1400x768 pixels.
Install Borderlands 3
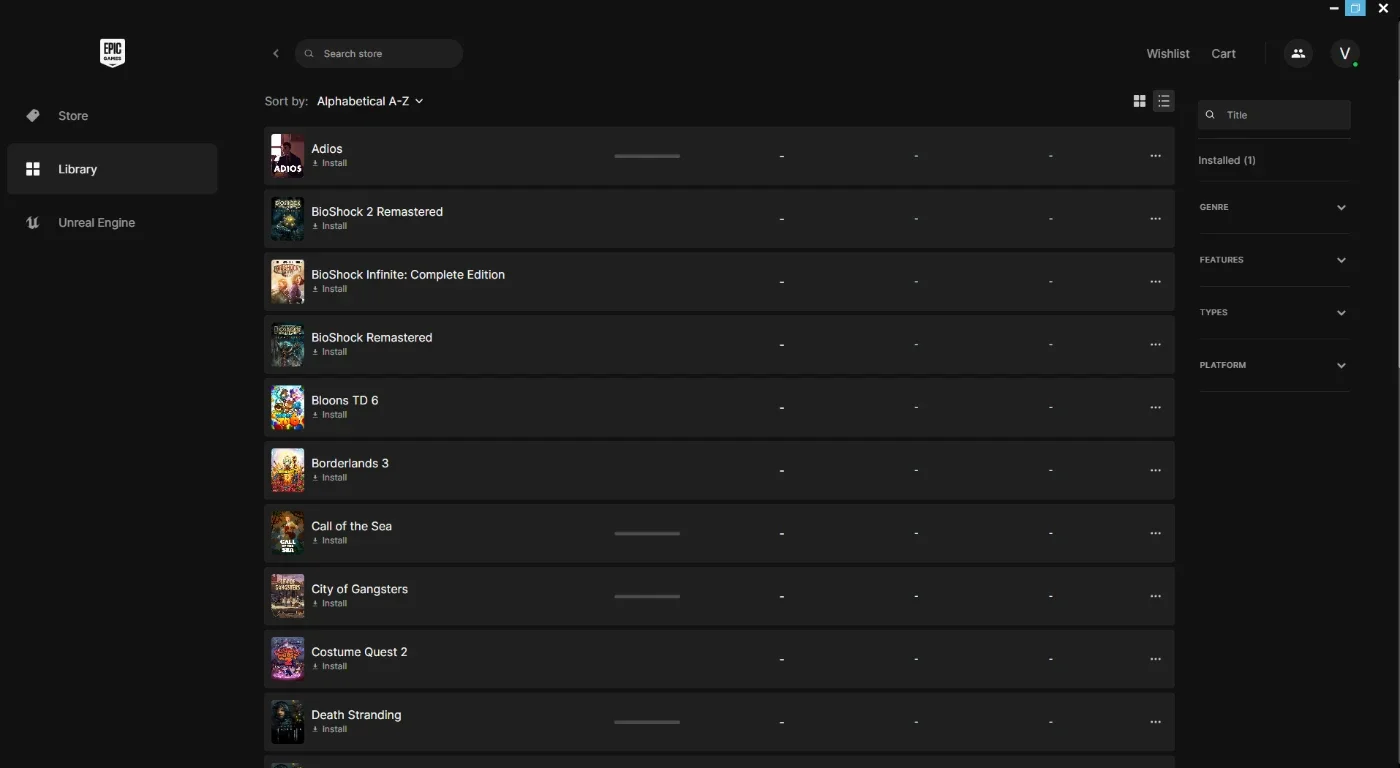[x=330, y=478]
